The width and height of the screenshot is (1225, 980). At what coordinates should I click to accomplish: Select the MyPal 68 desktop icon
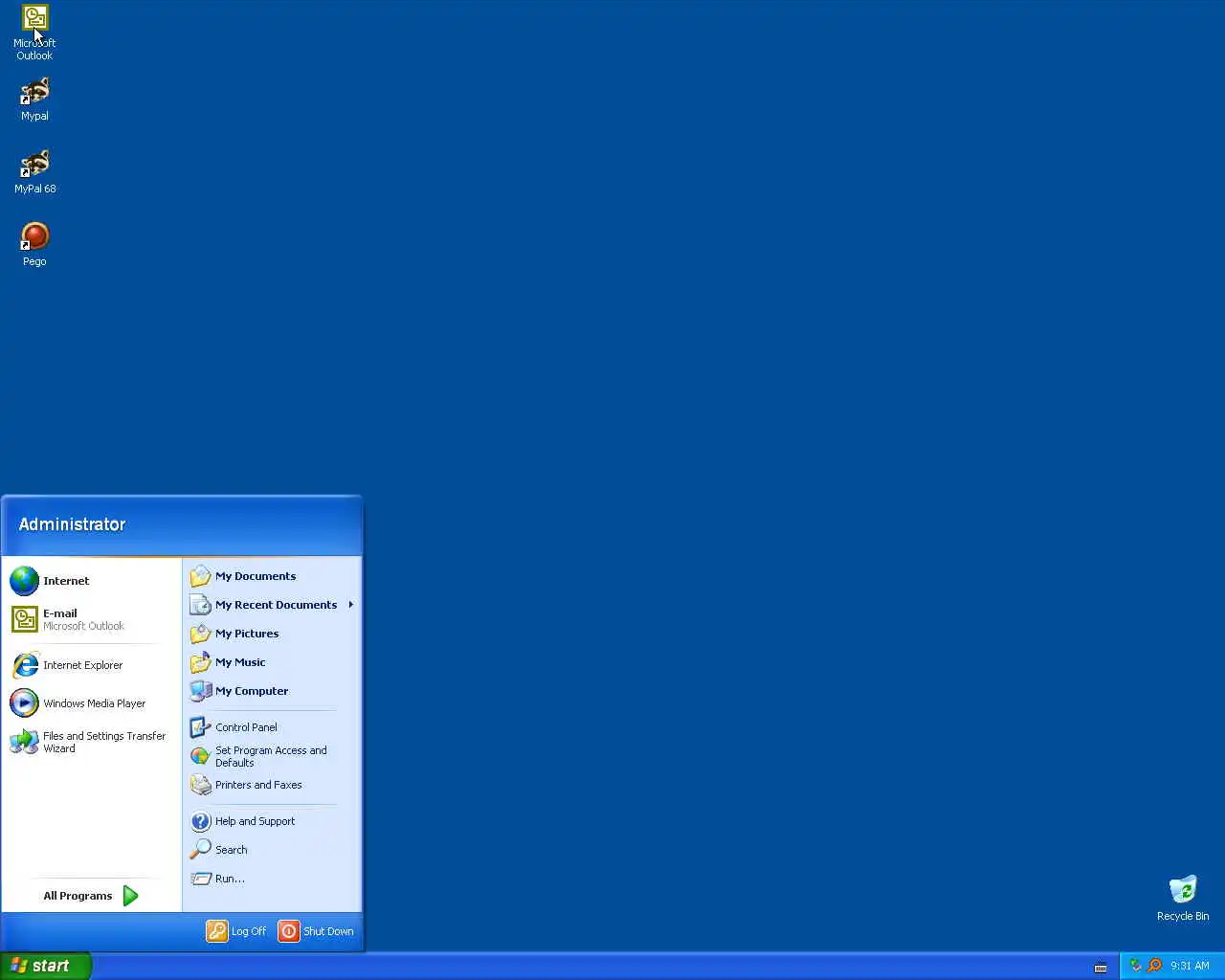pos(34,172)
